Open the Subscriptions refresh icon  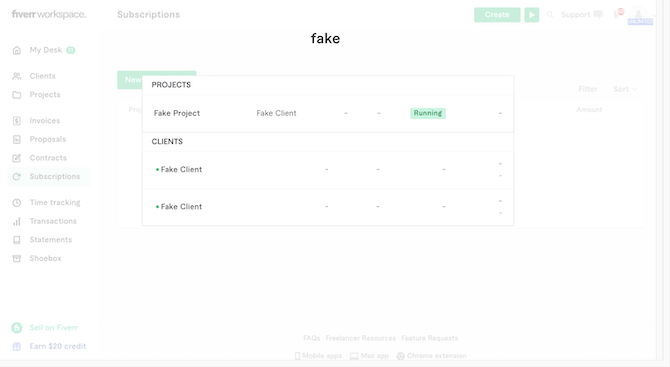coord(17,176)
